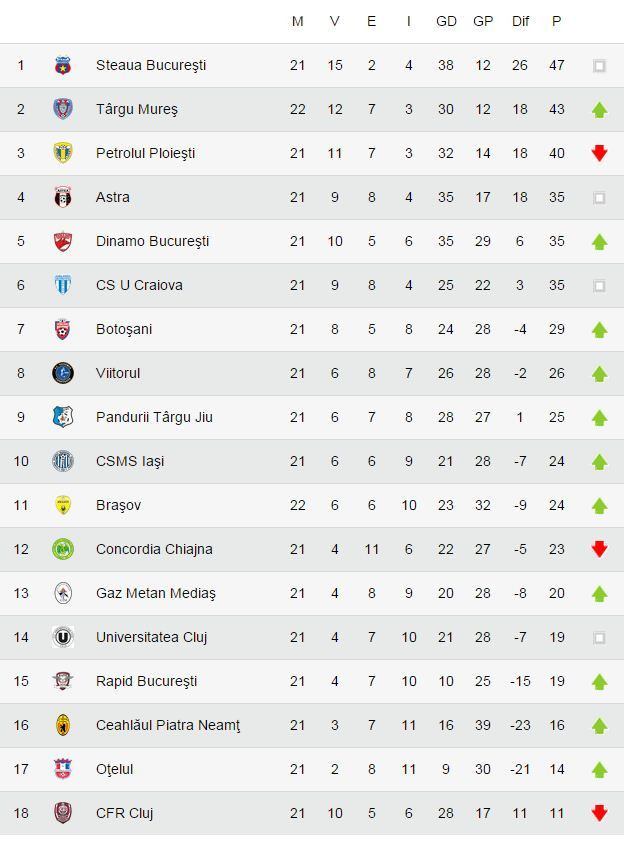Click the unchanged-position square for Steaua București
The image size is (631, 843).
(x=599, y=66)
